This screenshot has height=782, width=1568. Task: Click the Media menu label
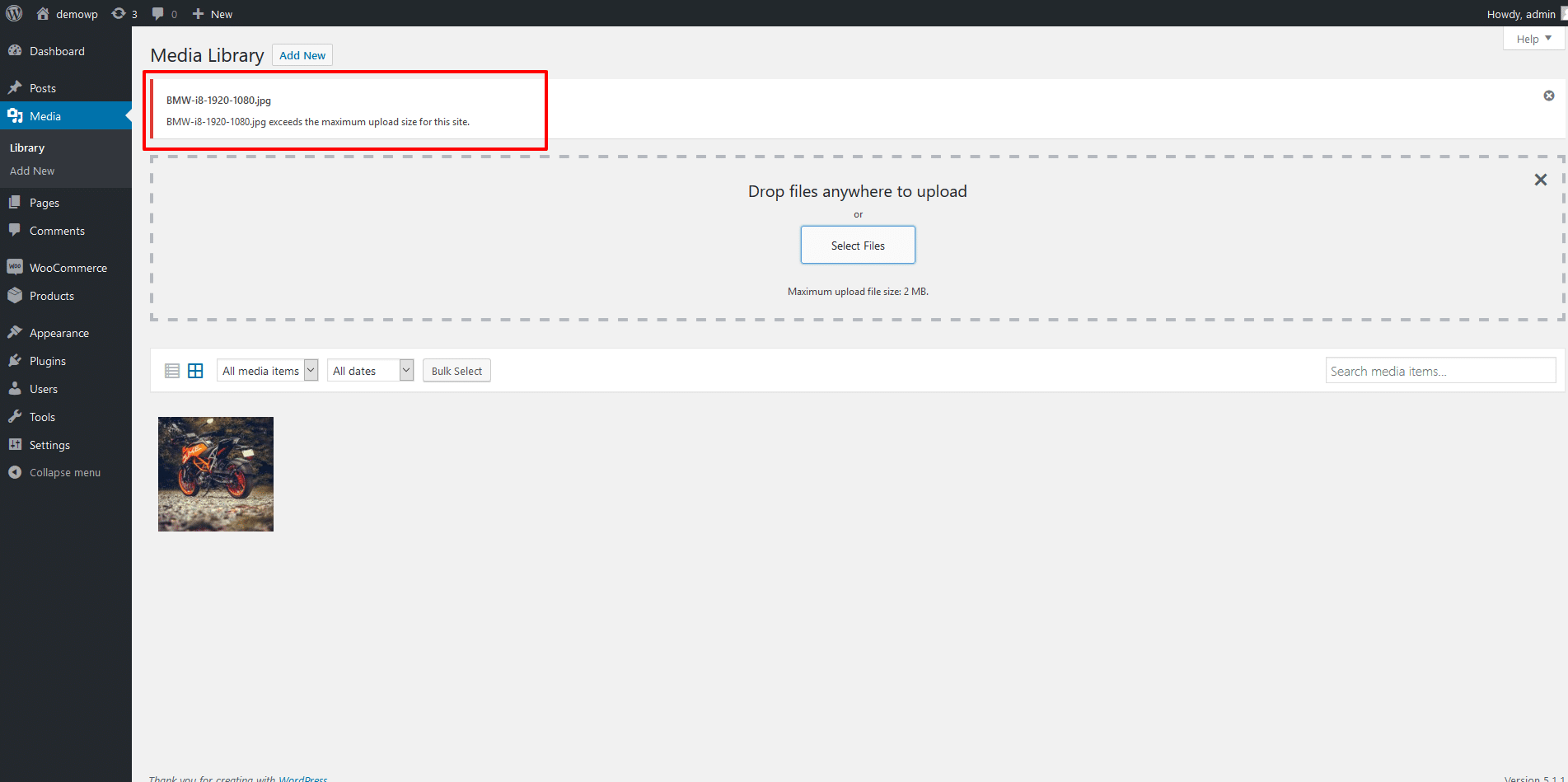(x=45, y=116)
